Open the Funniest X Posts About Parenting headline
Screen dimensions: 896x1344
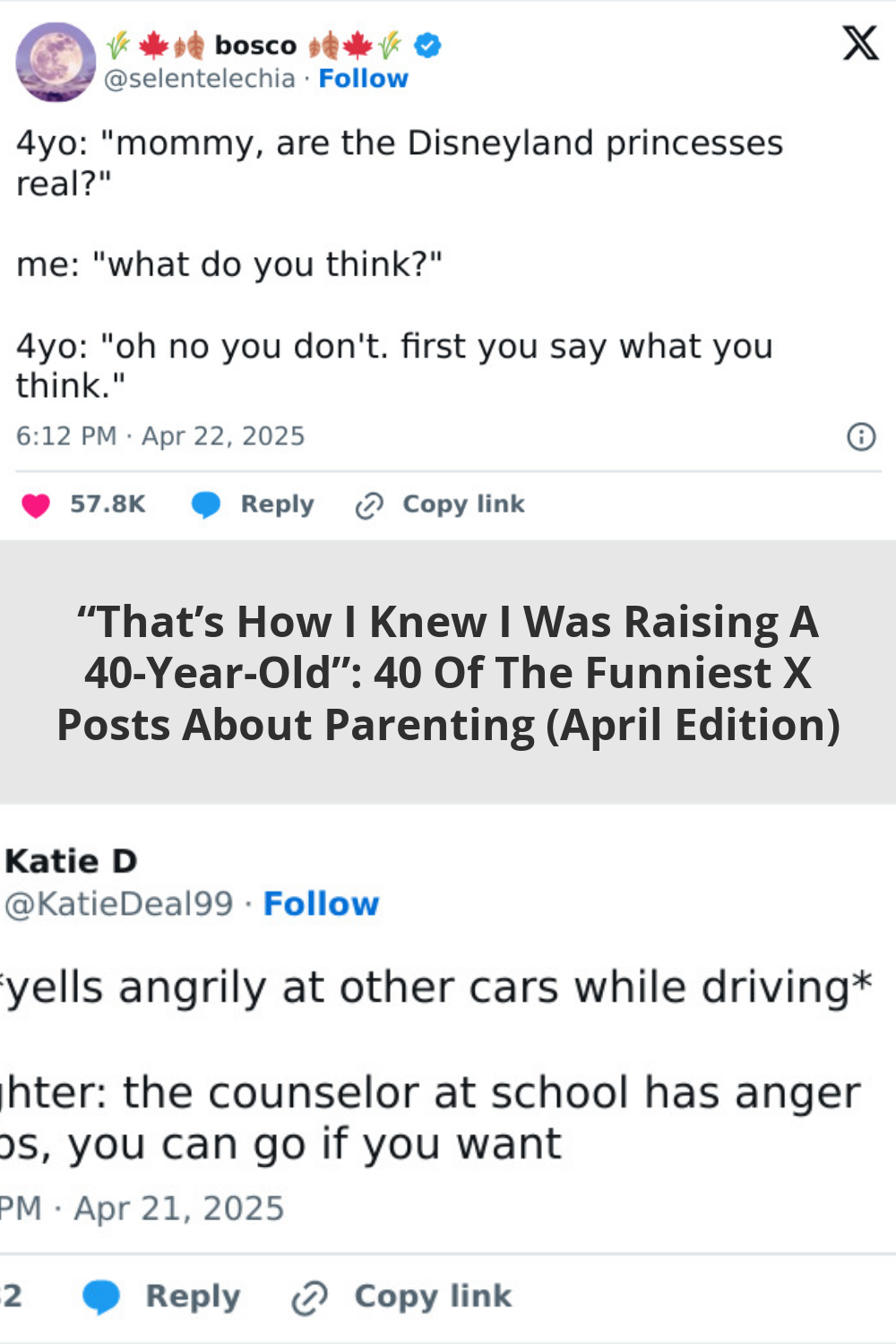tap(448, 673)
